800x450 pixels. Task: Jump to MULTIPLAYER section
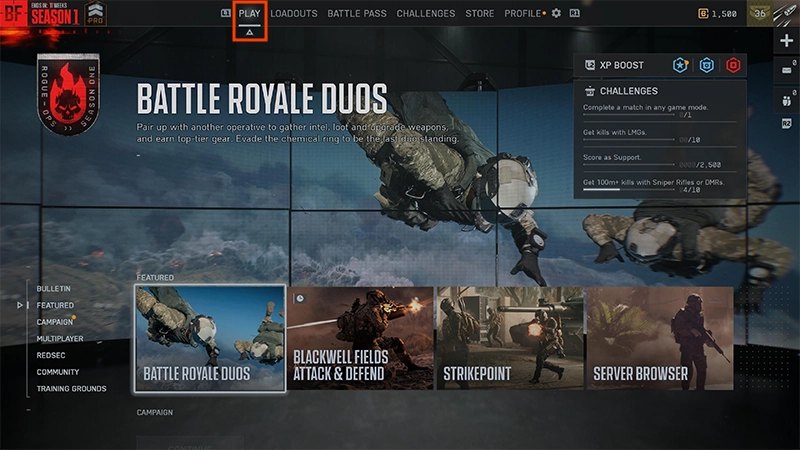tap(60, 339)
